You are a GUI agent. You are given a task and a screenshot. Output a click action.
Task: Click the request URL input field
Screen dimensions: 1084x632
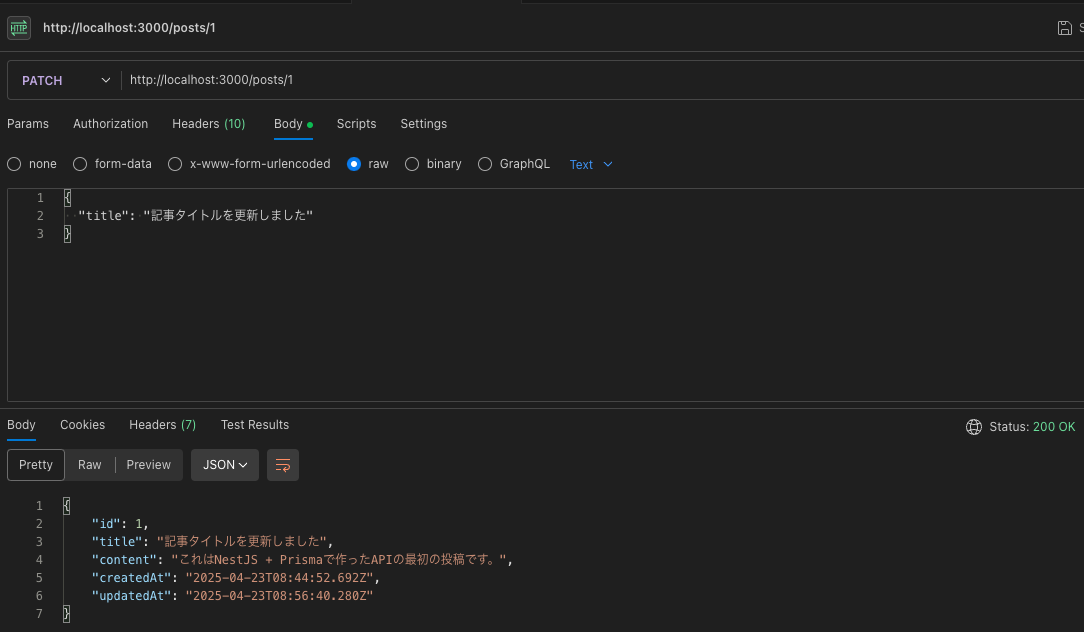[601, 80]
